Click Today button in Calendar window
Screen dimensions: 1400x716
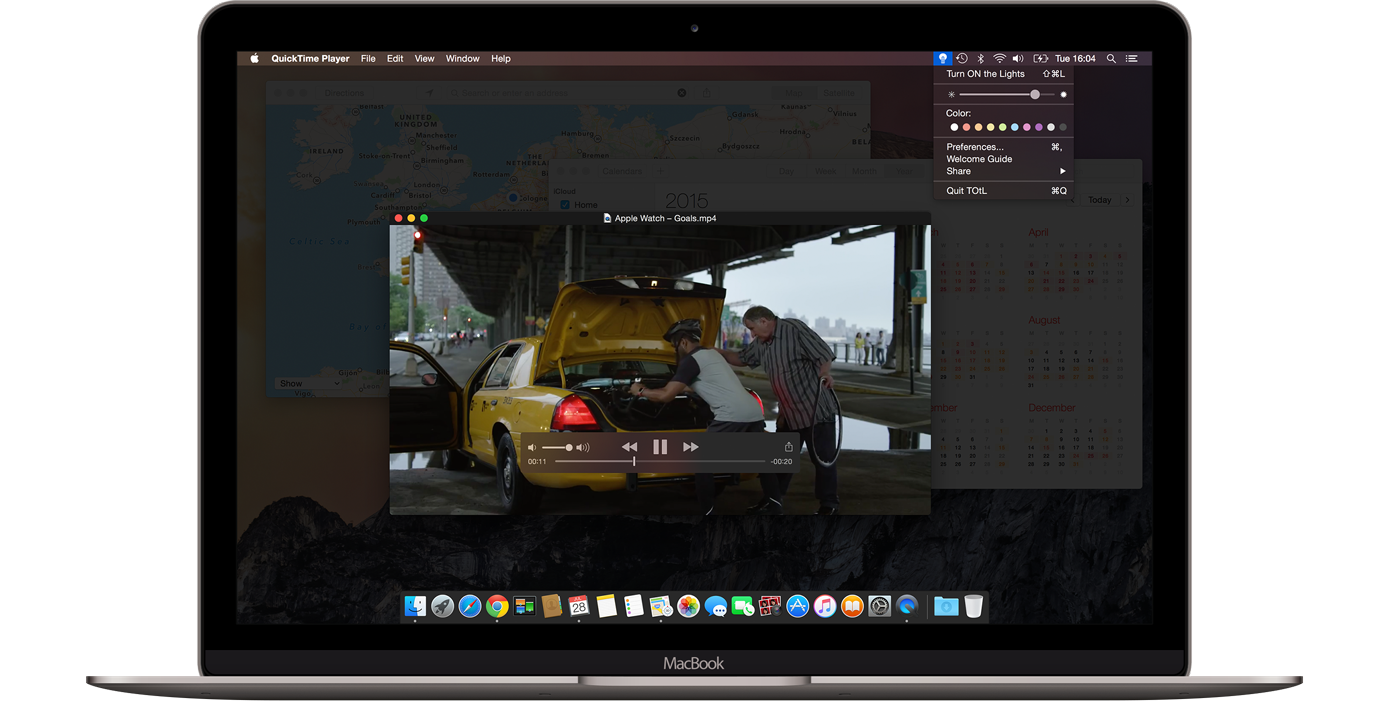coord(1100,200)
